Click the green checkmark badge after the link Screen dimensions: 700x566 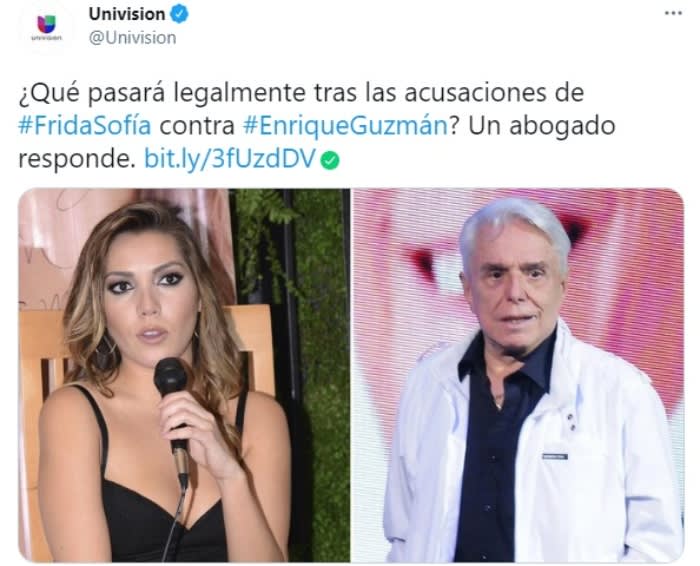[x=330, y=161]
